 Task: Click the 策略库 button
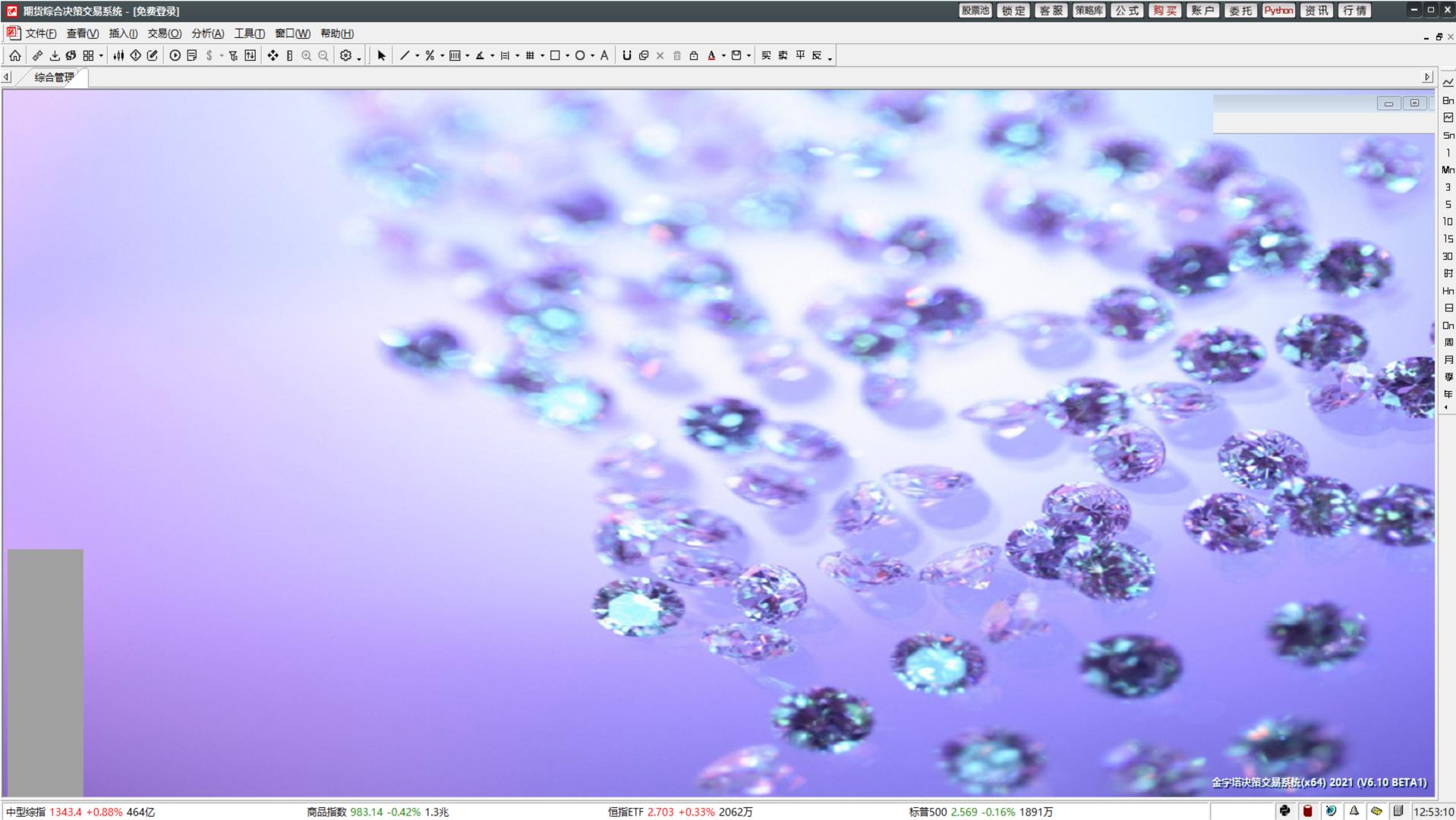1089,11
